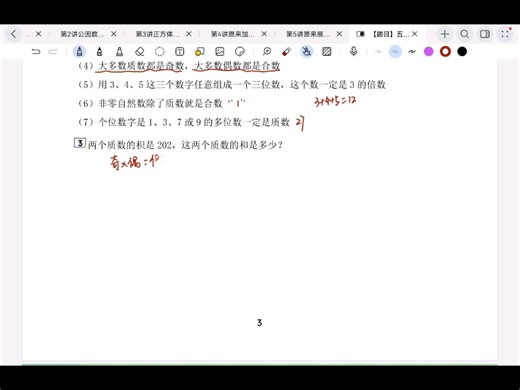Image resolution: width=520 pixels, height=390 pixels.
Task: Pick the purple pen color
Action: coord(429,52)
